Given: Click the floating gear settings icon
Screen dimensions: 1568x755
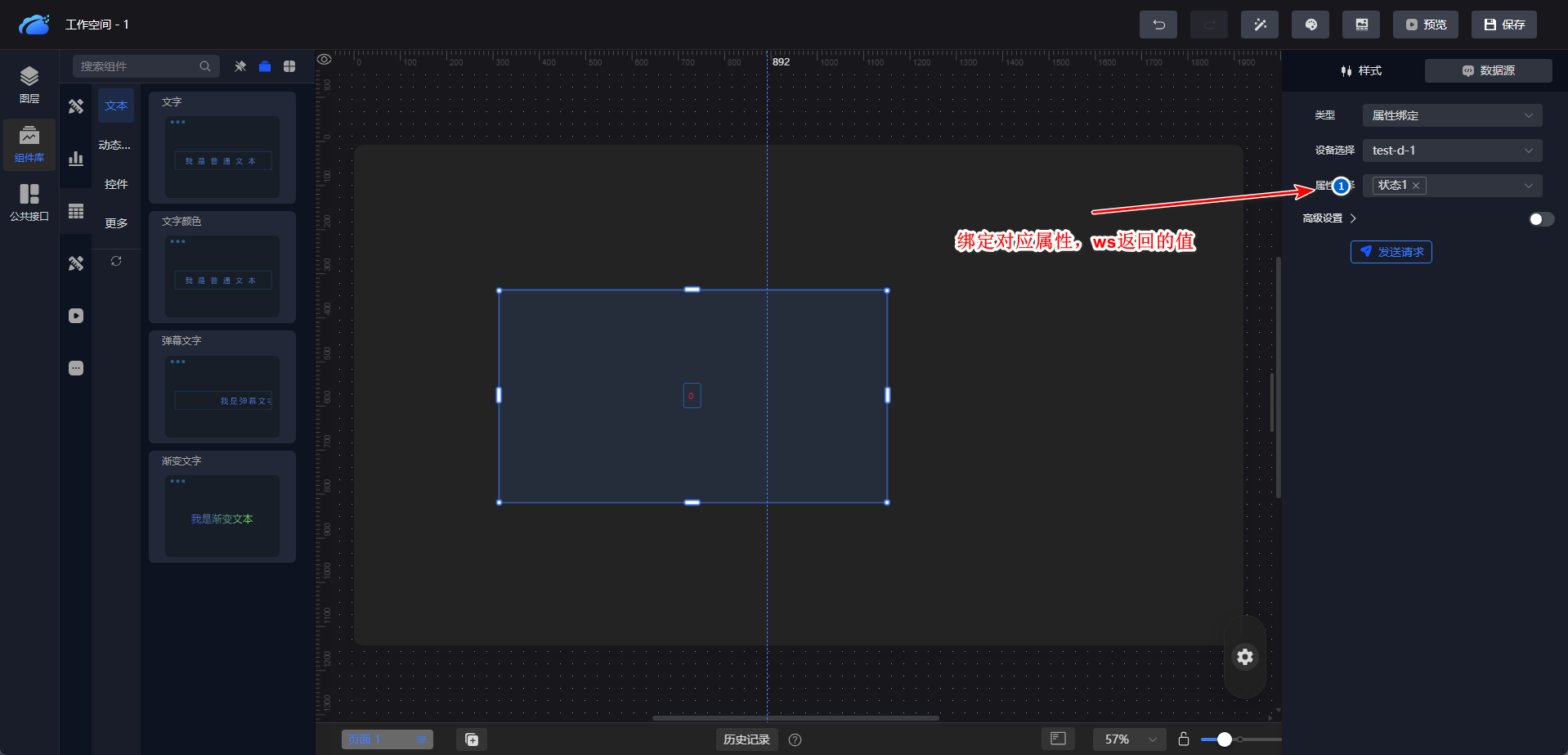Looking at the screenshot, I should tap(1244, 656).
